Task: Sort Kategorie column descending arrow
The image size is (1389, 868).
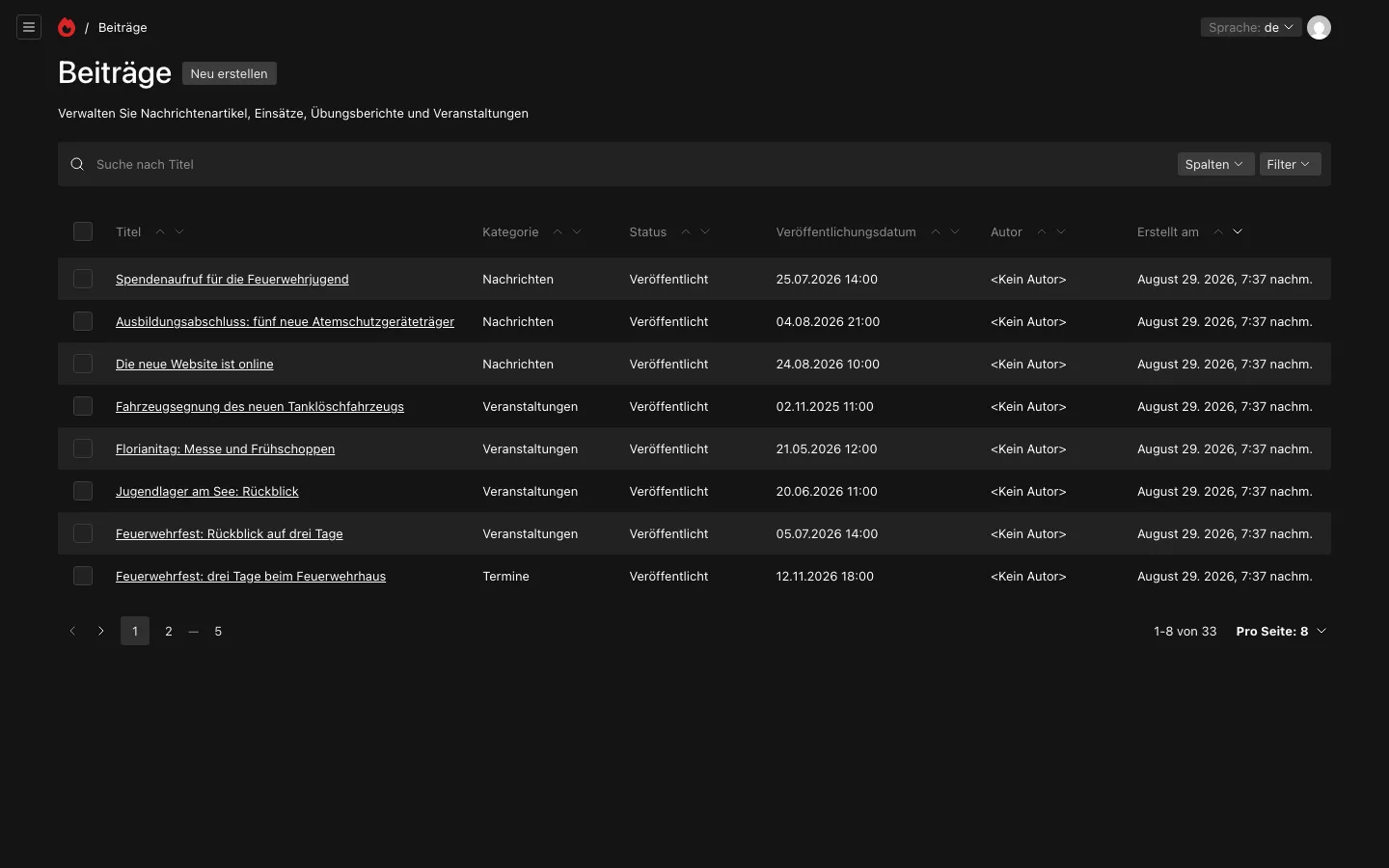Action: tap(577, 231)
